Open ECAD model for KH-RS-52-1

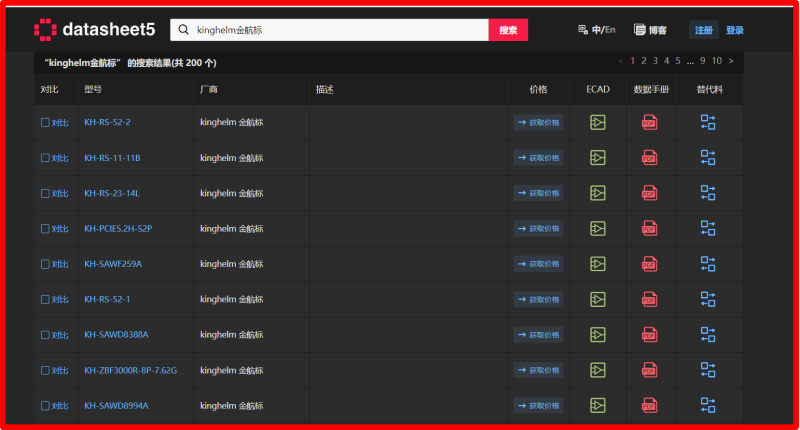click(x=597, y=299)
